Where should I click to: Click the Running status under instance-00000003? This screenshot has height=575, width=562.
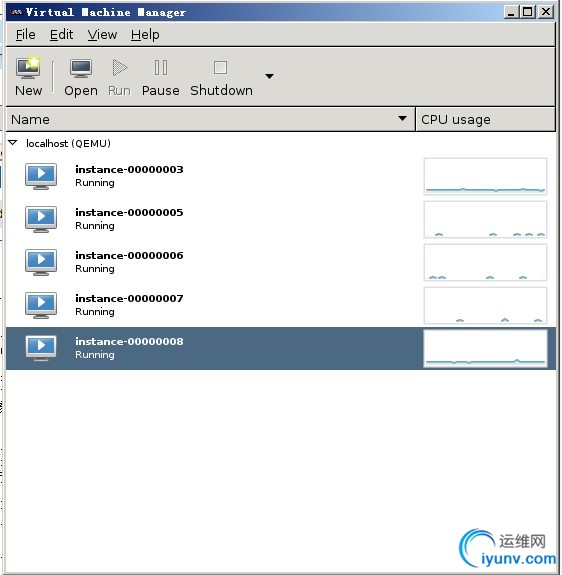(95, 183)
